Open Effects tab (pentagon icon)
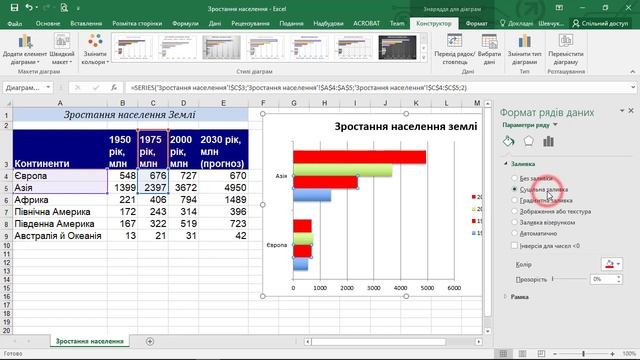Screen dimensions: 640x360 (529, 141)
